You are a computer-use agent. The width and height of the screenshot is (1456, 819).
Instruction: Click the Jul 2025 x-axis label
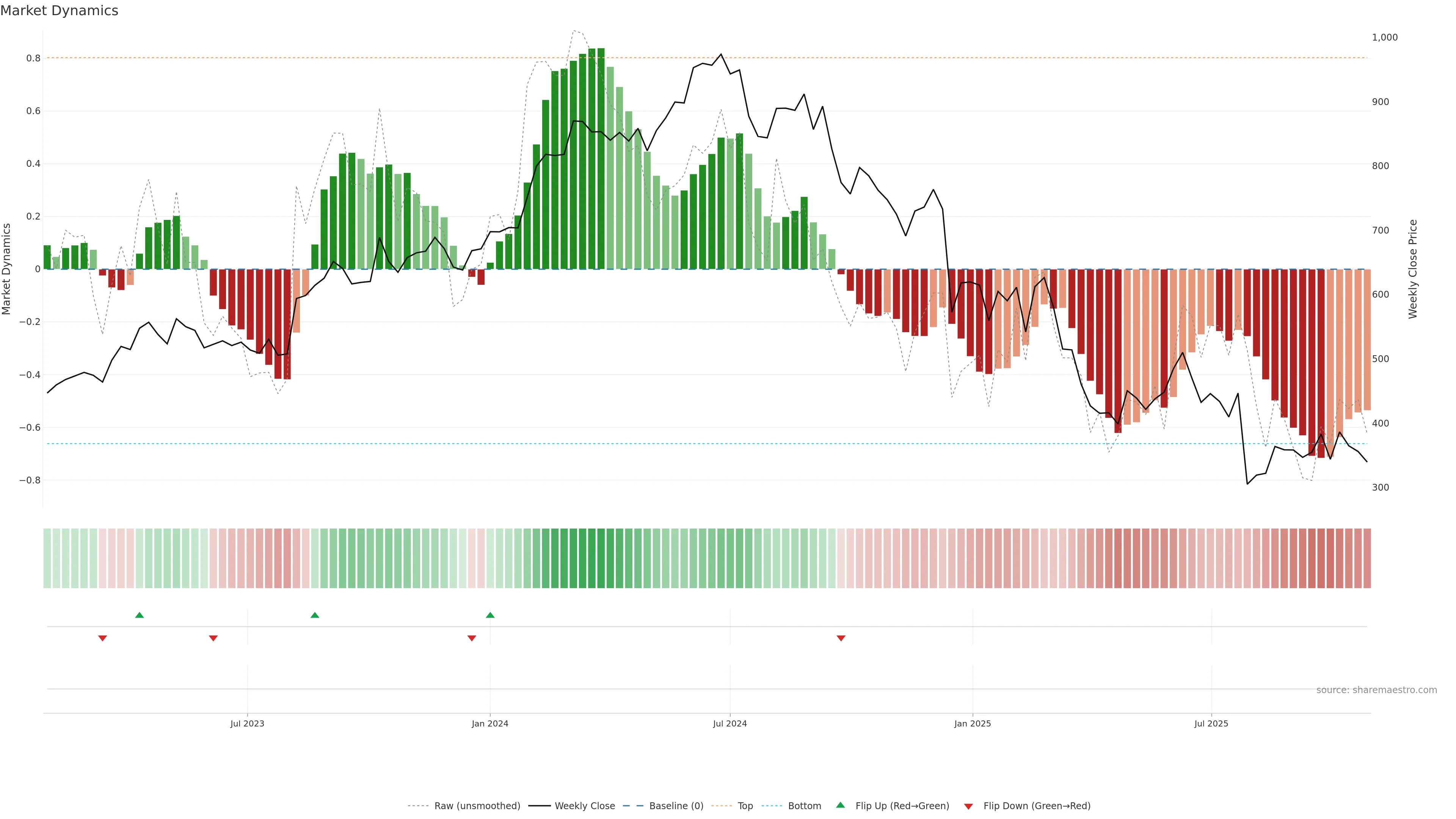point(1211,723)
